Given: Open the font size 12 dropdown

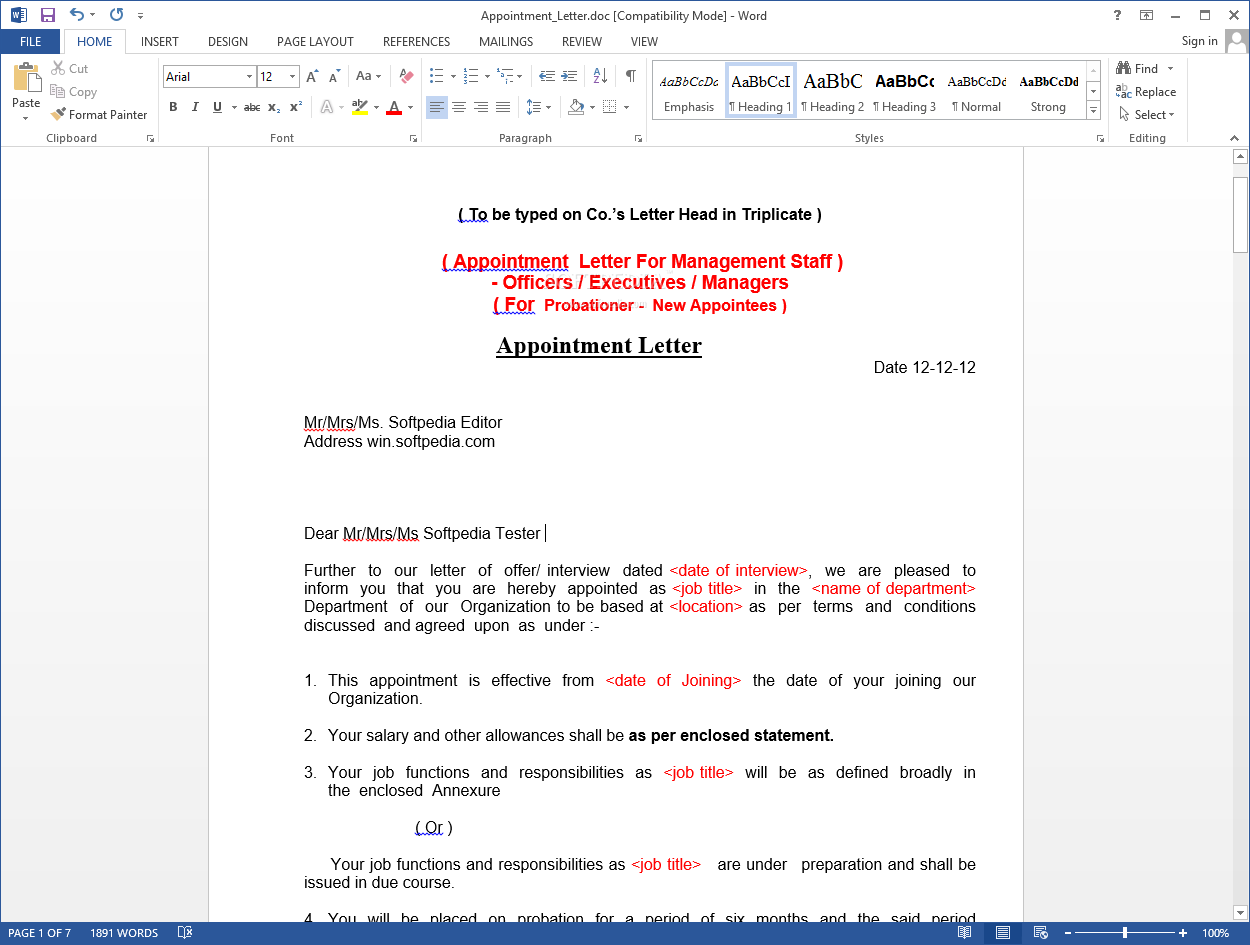Looking at the screenshot, I should coord(293,77).
